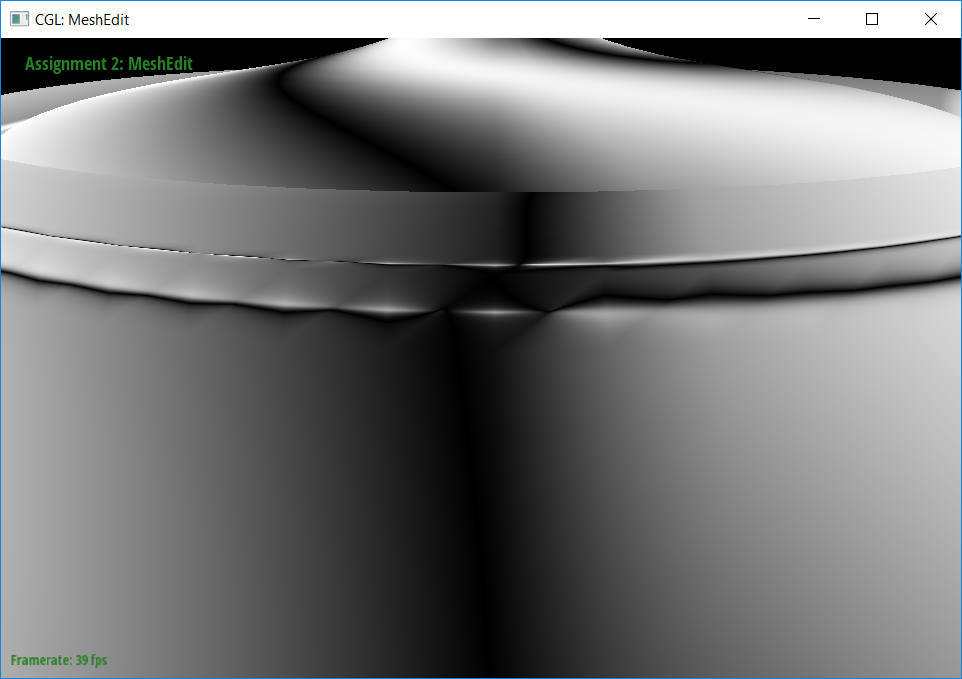Maximize the CGL: MeshEdit window
Viewport: 962px width, 679px height.
[x=872, y=19]
